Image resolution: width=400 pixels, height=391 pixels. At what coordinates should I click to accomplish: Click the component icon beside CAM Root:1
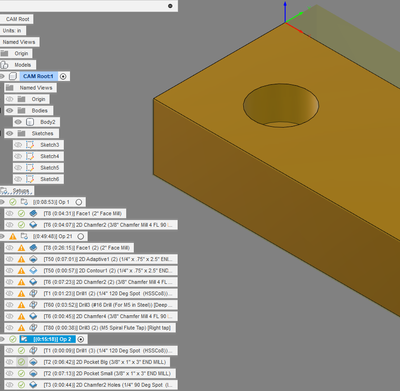click(13, 76)
